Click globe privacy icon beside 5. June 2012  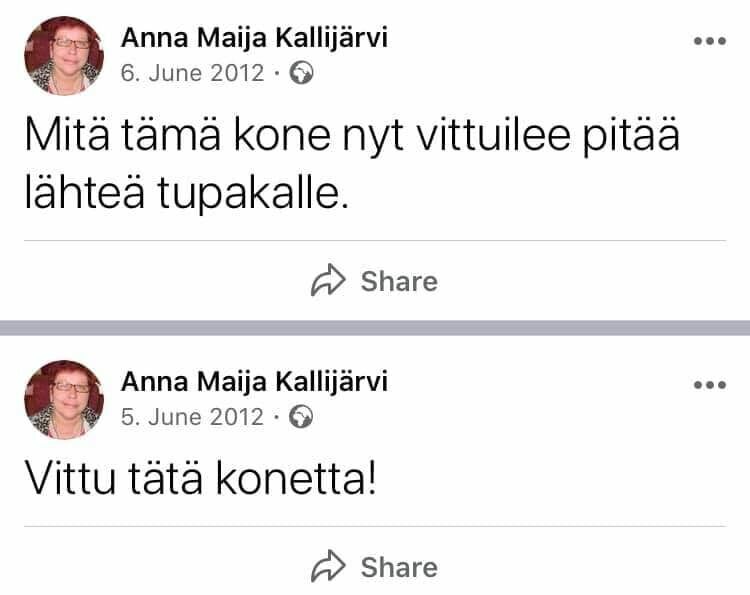coord(301,416)
